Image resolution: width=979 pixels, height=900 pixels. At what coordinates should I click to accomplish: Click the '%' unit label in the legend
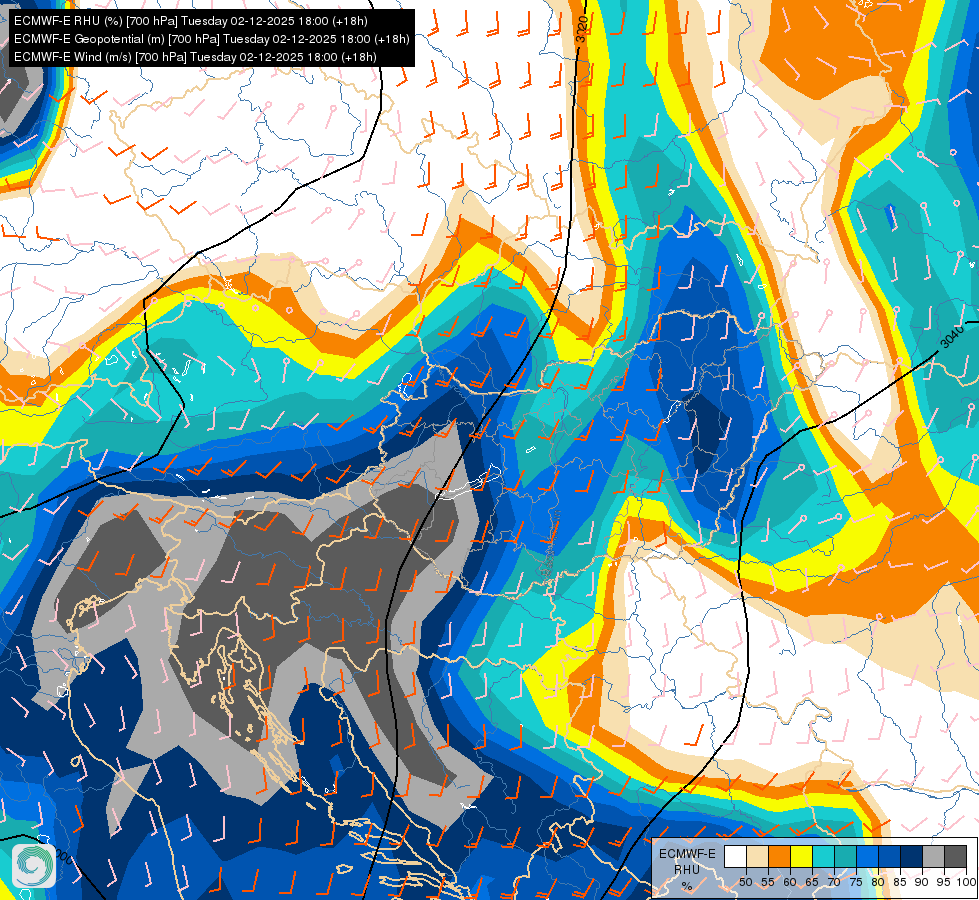tap(687, 886)
